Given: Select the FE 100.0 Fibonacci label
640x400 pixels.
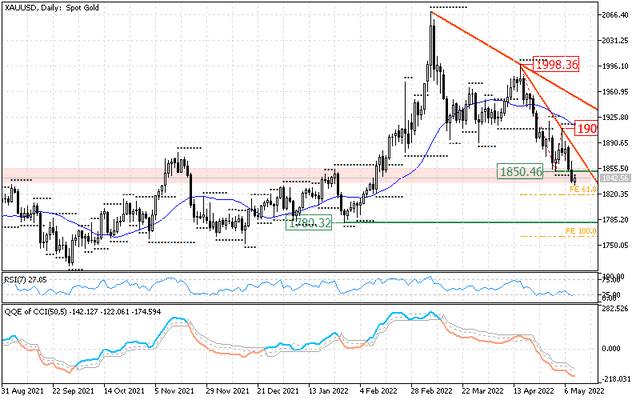Looking at the screenshot, I should (580, 231).
